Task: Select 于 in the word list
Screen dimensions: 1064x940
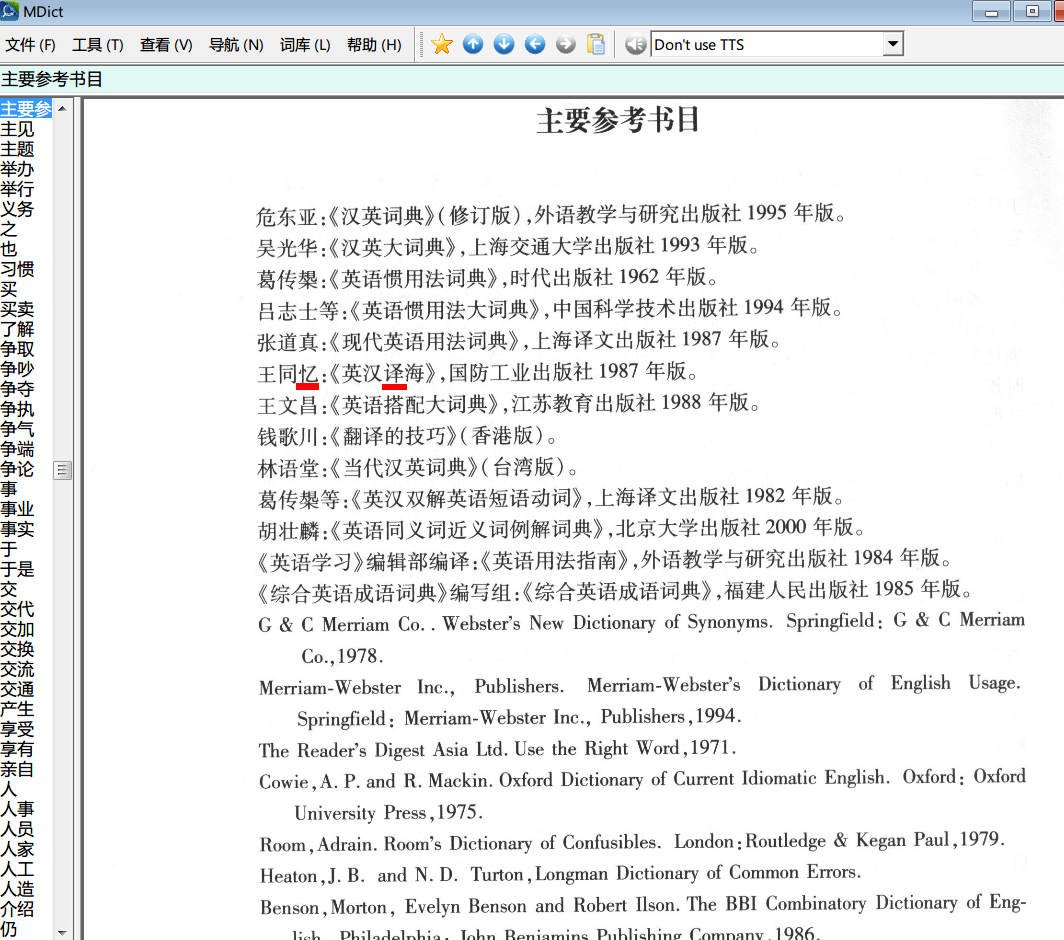Action: [x=9, y=549]
